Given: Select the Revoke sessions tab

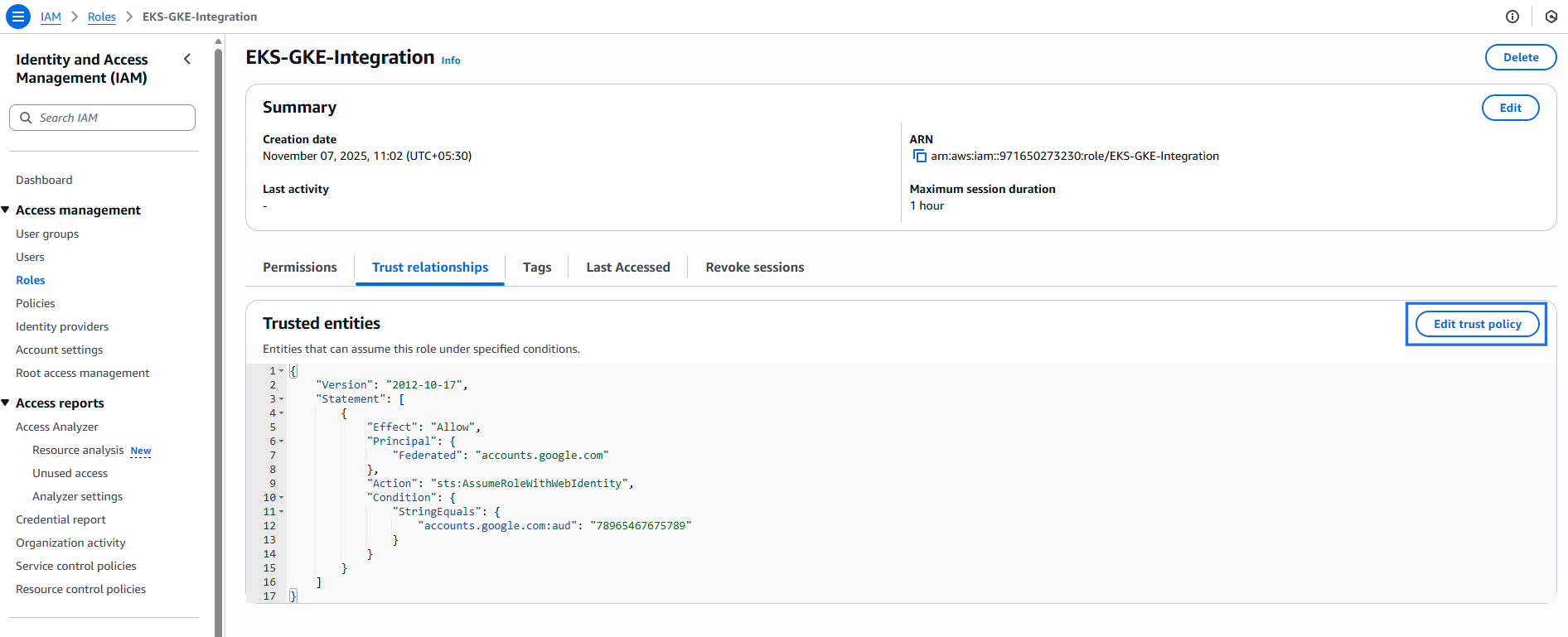Looking at the screenshot, I should 754,268.
